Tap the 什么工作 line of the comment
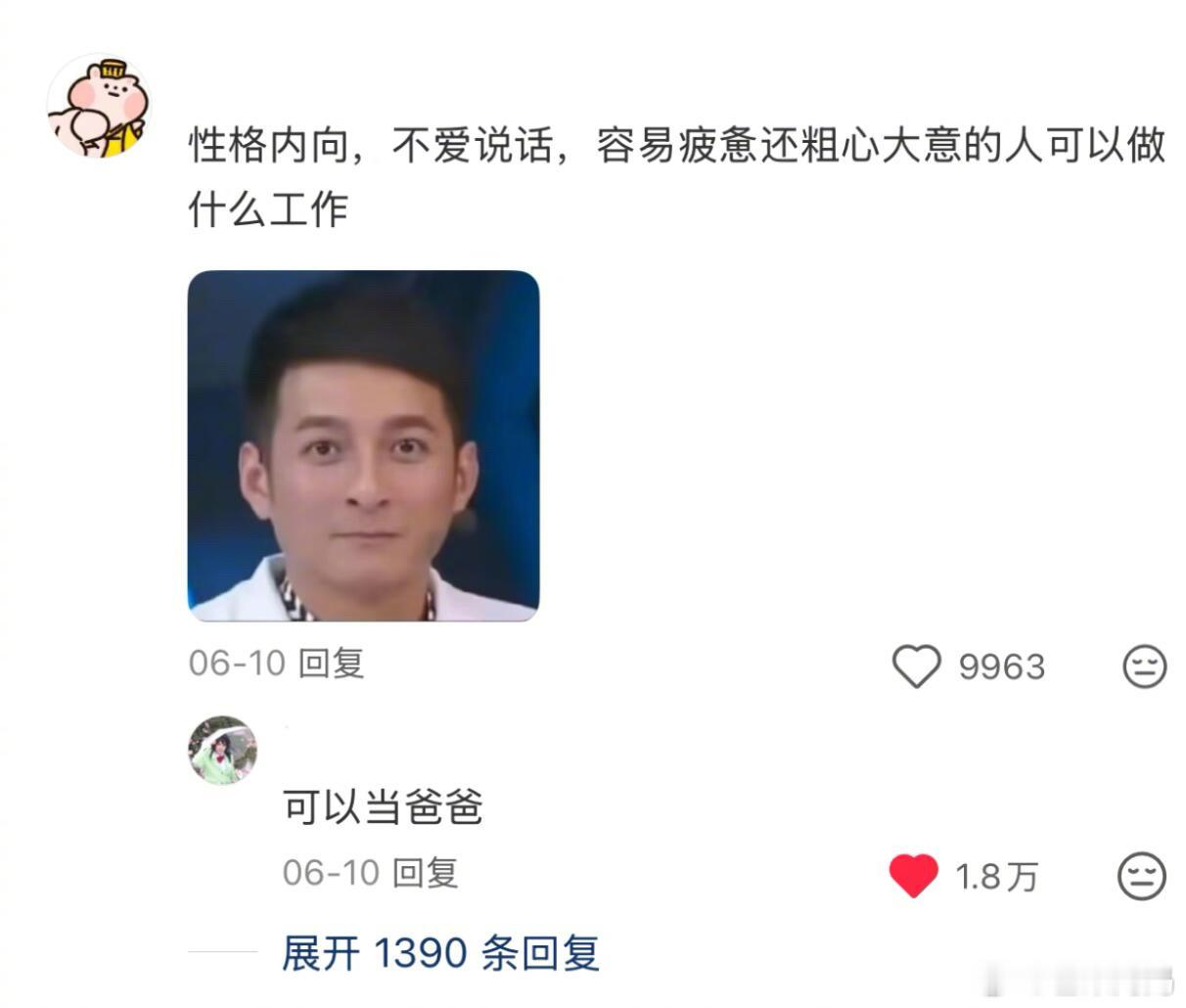 268,208
